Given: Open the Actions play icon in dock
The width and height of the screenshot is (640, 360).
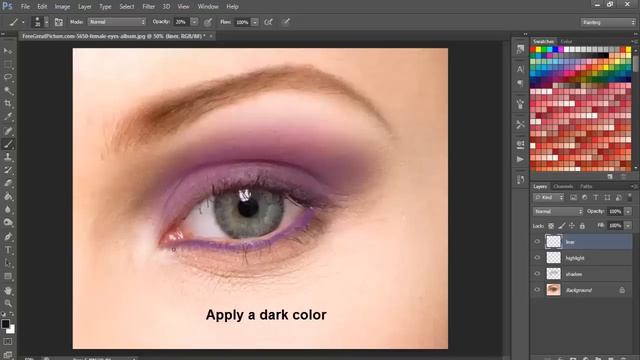Looking at the screenshot, I should pyautogui.click(x=520, y=159).
